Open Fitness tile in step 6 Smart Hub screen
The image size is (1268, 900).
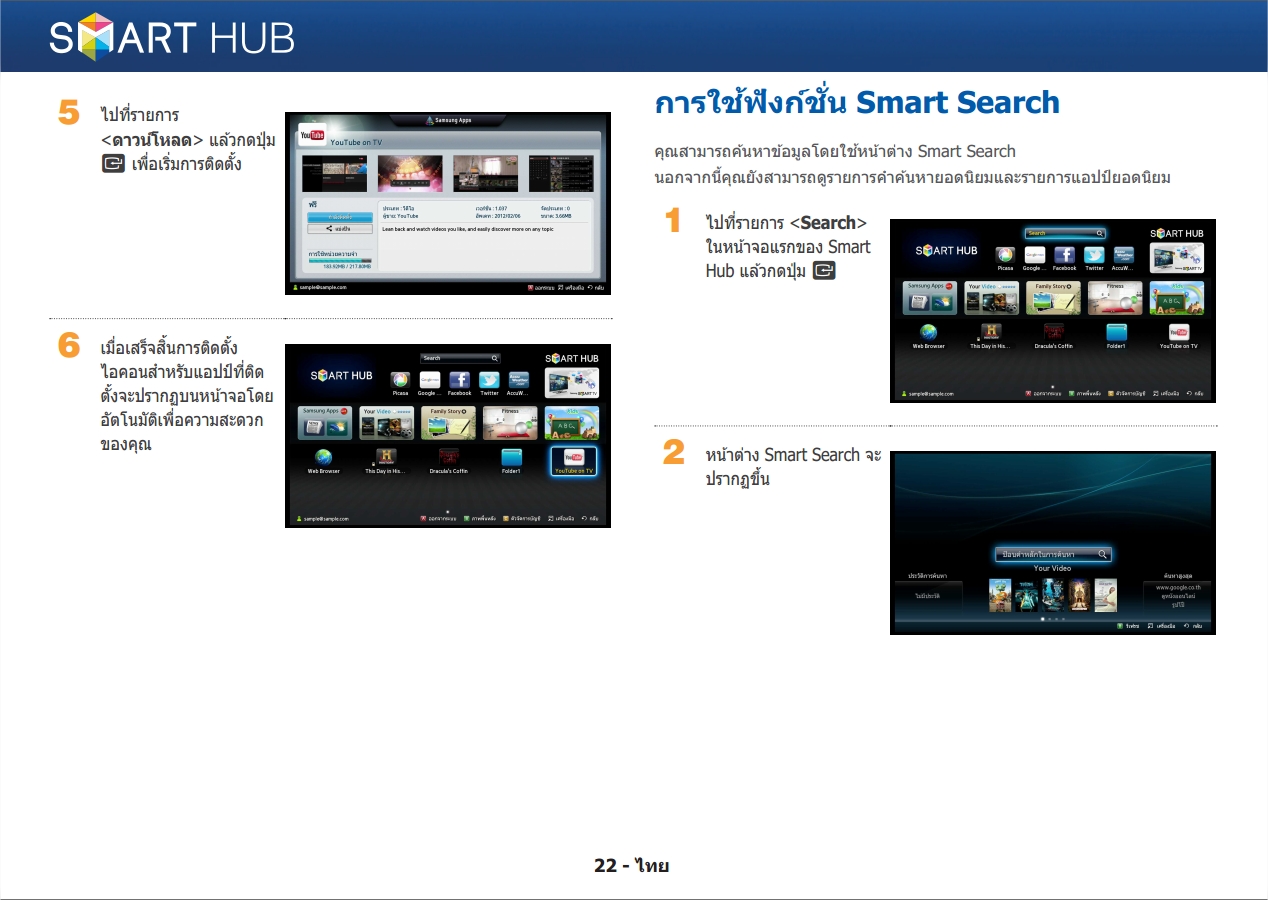[511, 423]
